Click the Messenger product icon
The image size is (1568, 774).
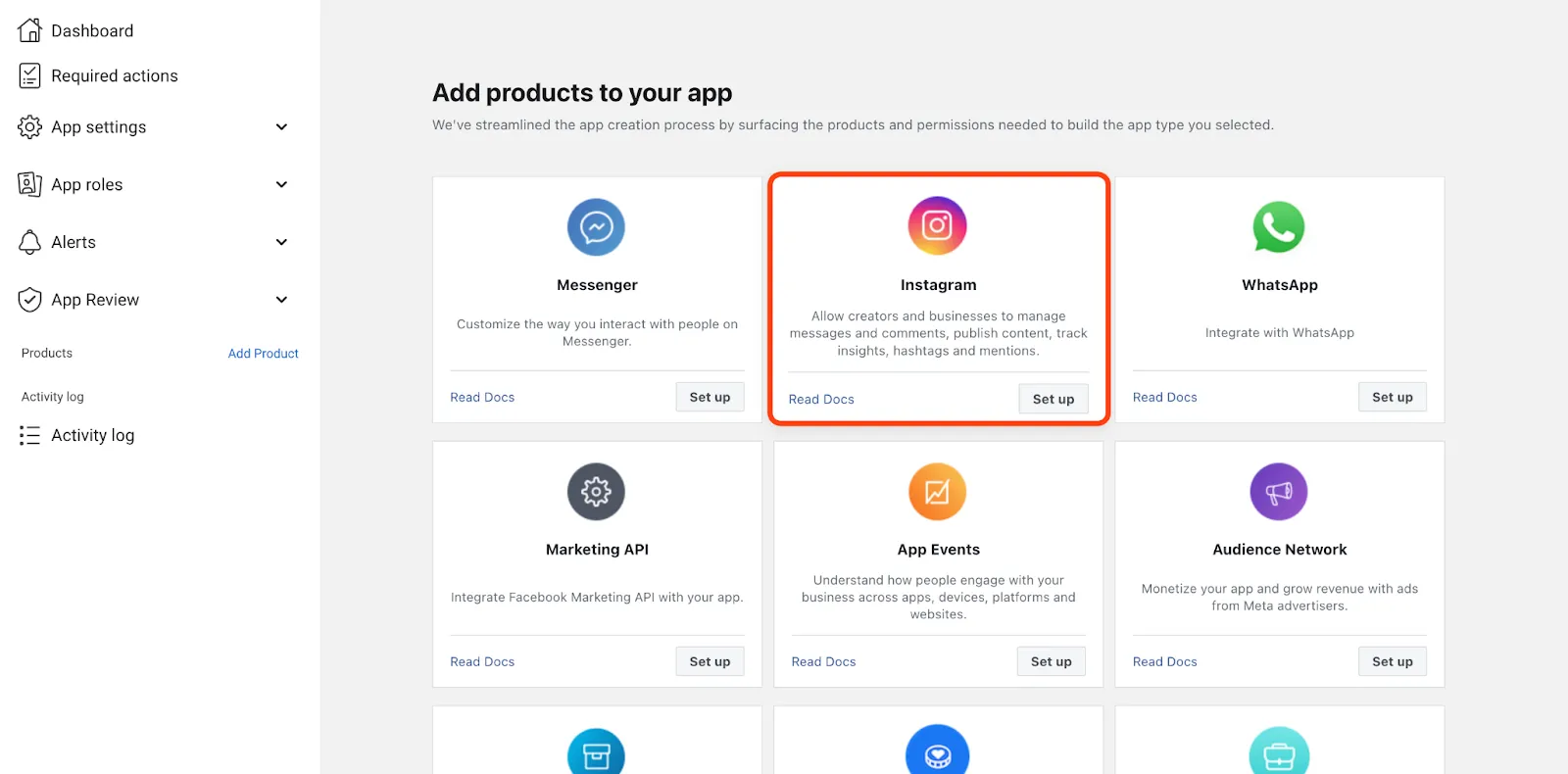(596, 227)
